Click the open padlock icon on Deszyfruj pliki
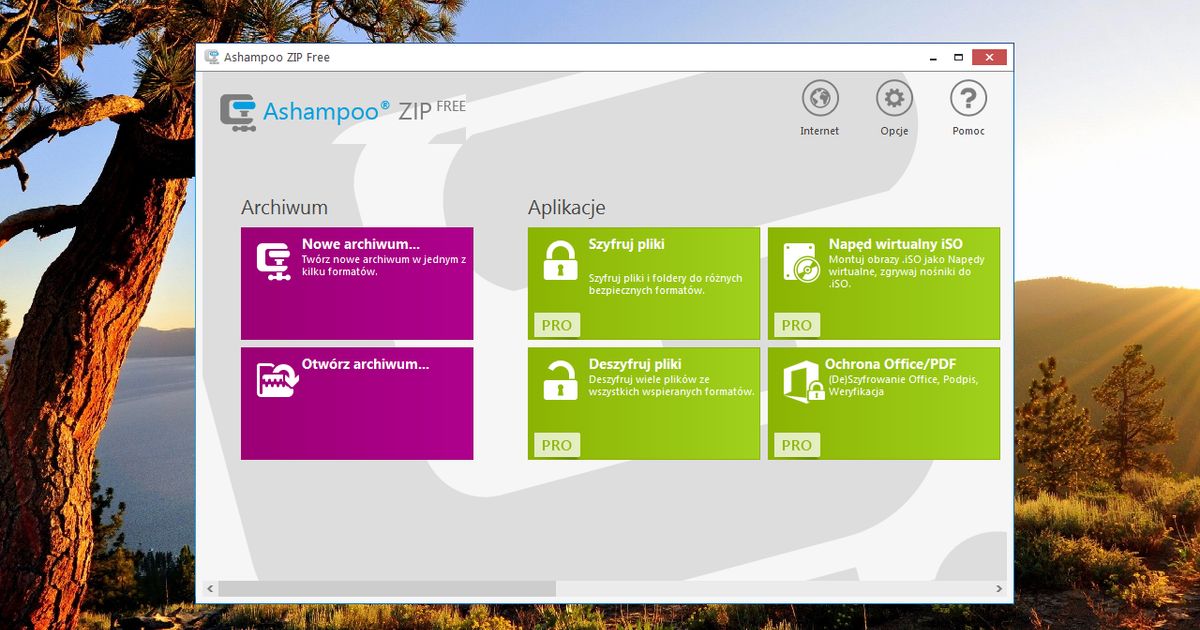This screenshot has width=1200, height=630. 560,380
